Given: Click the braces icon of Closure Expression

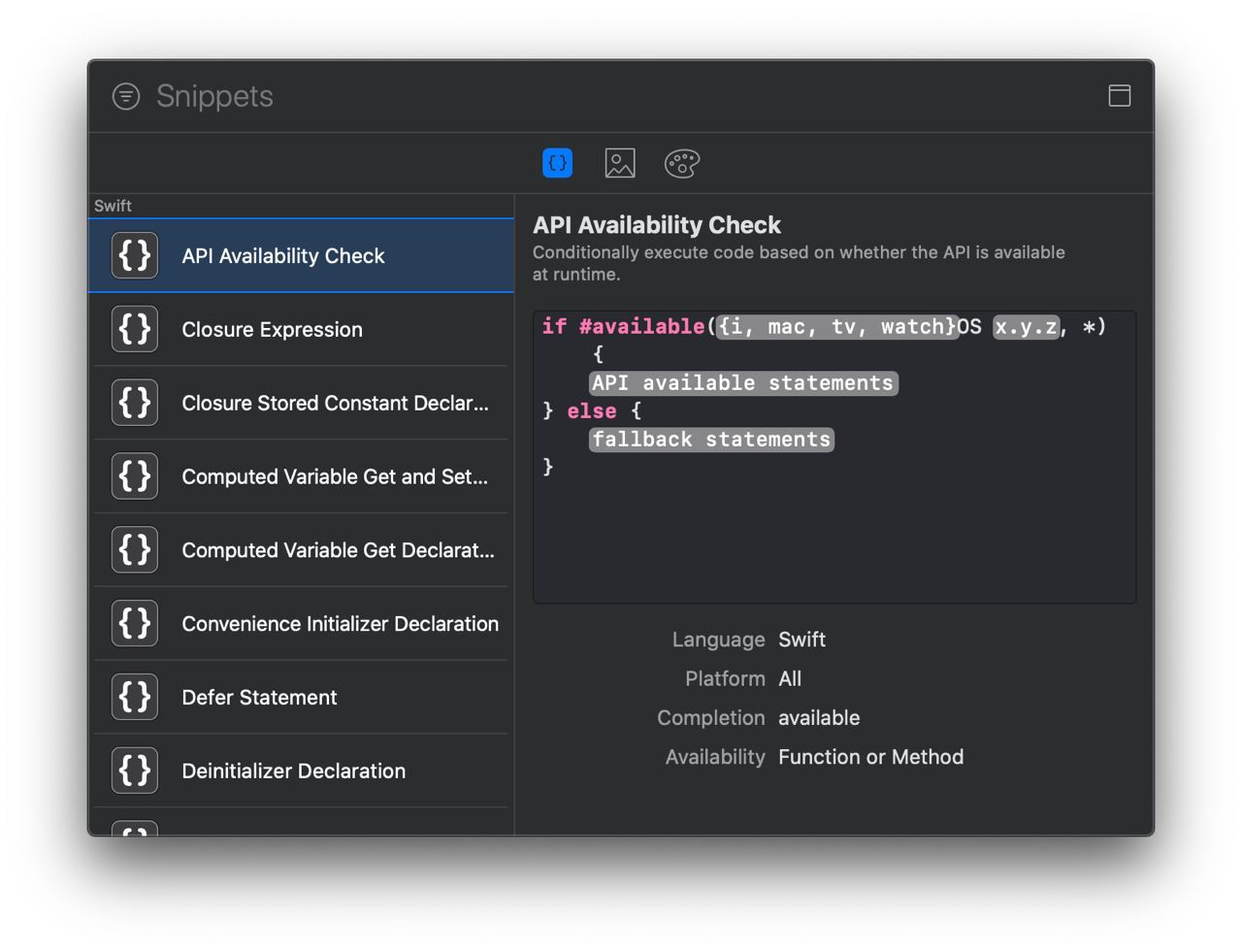Looking at the screenshot, I should (135, 329).
